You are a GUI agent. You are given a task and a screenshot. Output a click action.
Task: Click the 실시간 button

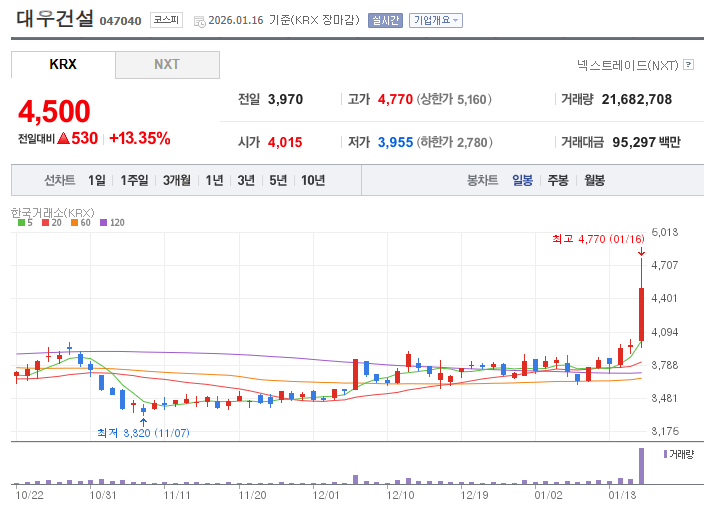385,20
